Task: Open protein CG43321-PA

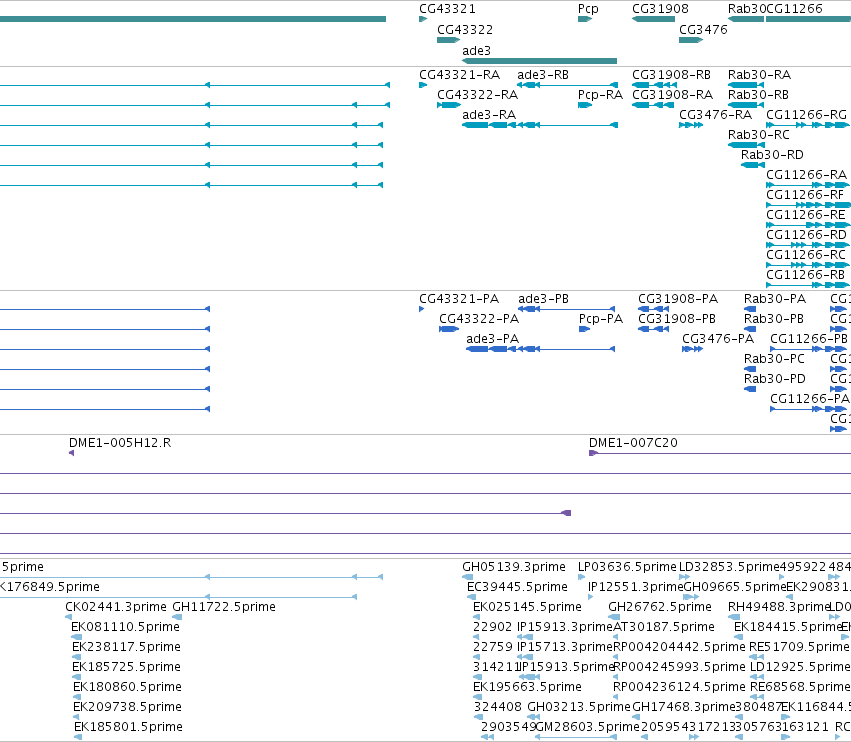Action: click(459, 299)
